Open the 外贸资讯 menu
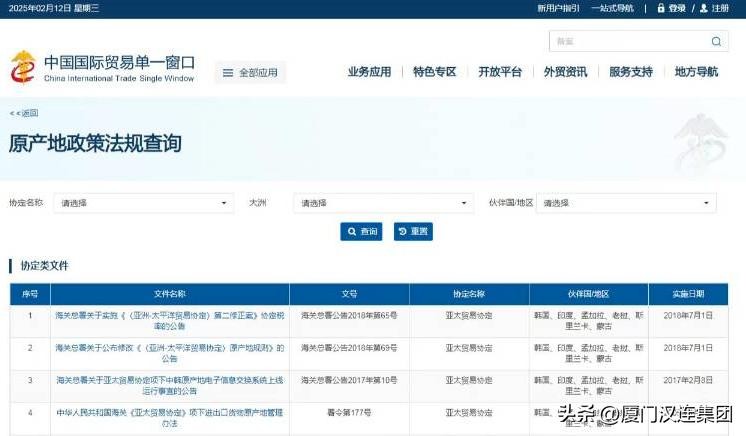746x436 pixels. (565, 72)
